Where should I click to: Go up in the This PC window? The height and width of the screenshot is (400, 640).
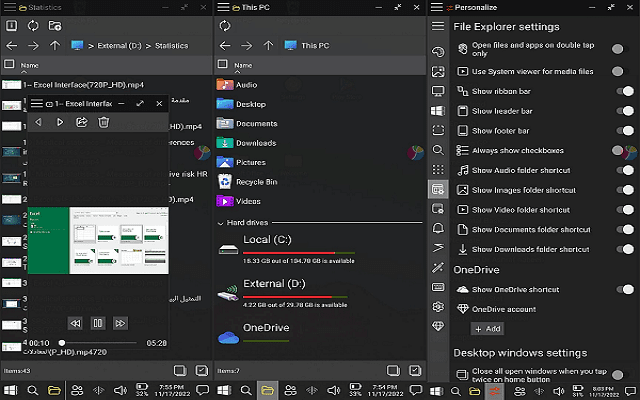click(268, 46)
